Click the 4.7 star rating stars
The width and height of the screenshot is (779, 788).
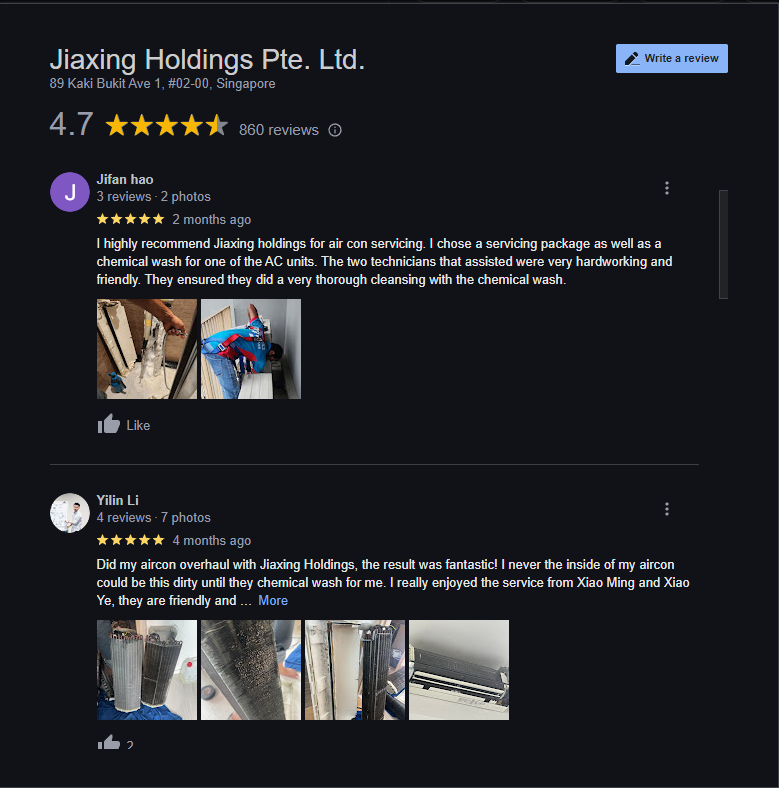[167, 125]
